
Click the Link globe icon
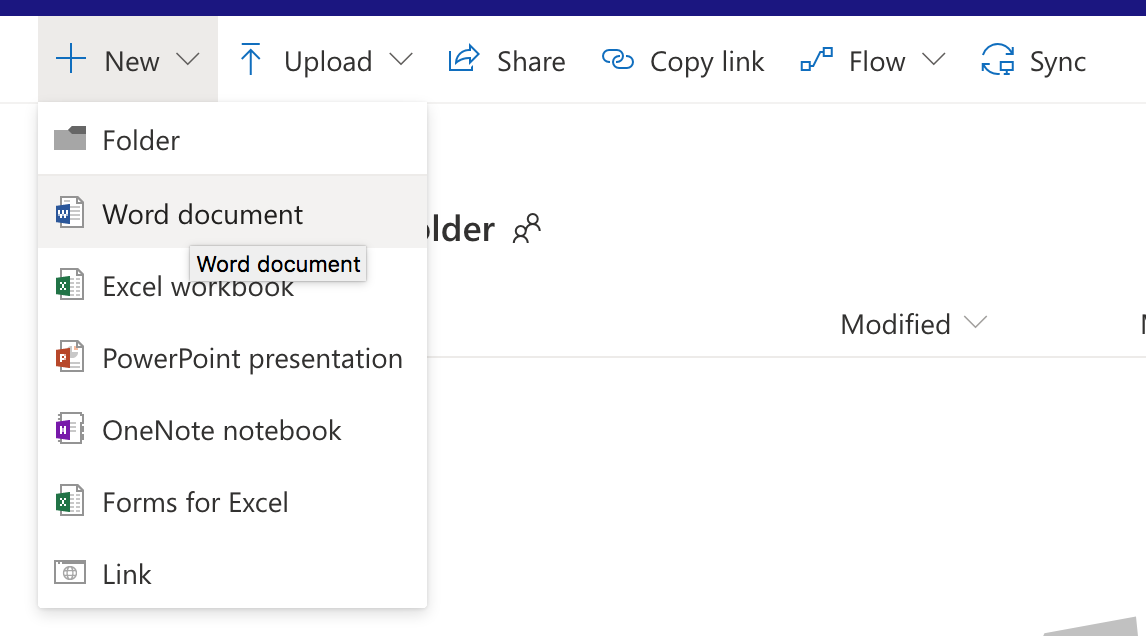[x=70, y=573]
